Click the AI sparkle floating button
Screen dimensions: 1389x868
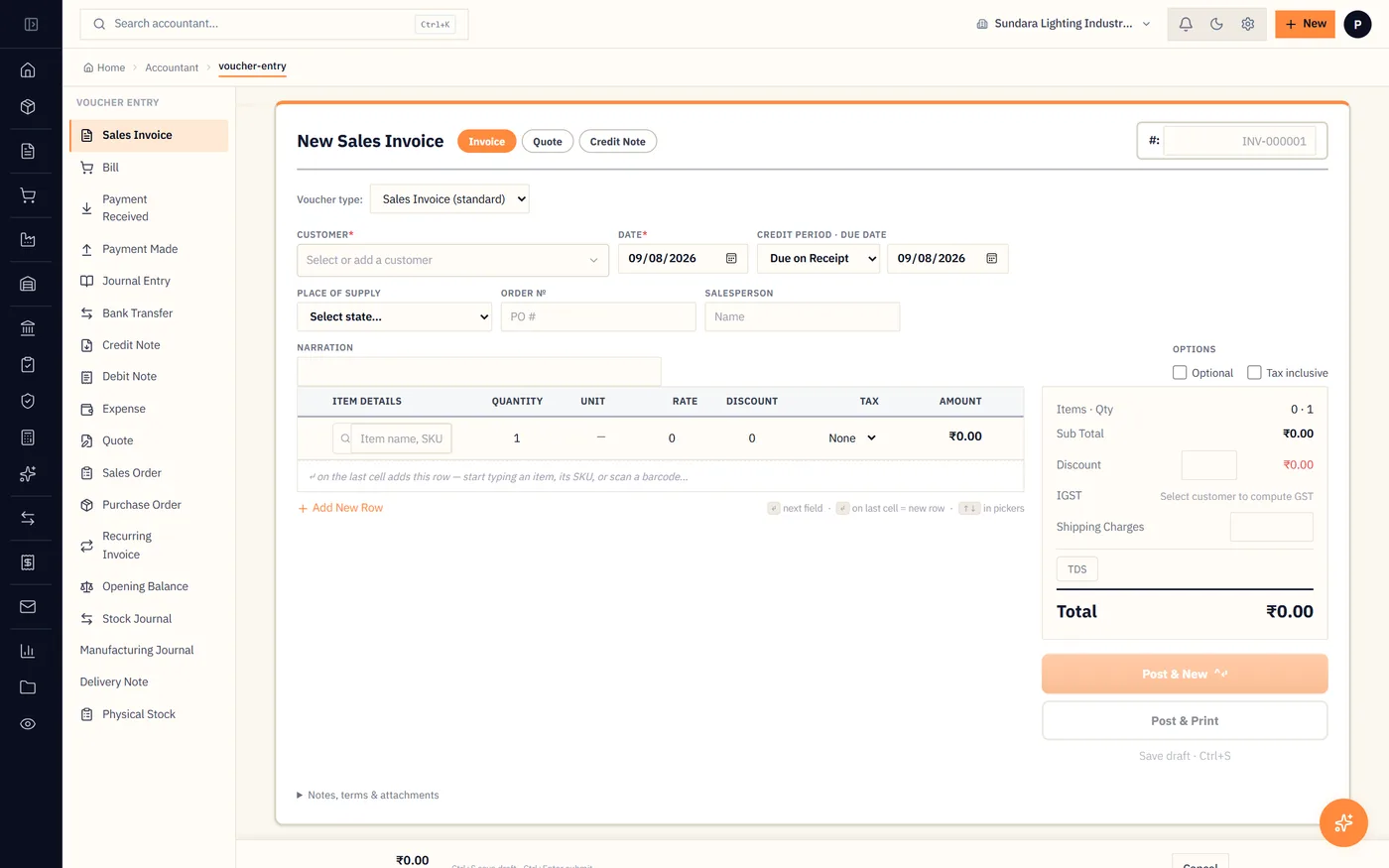(x=1343, y=822)
